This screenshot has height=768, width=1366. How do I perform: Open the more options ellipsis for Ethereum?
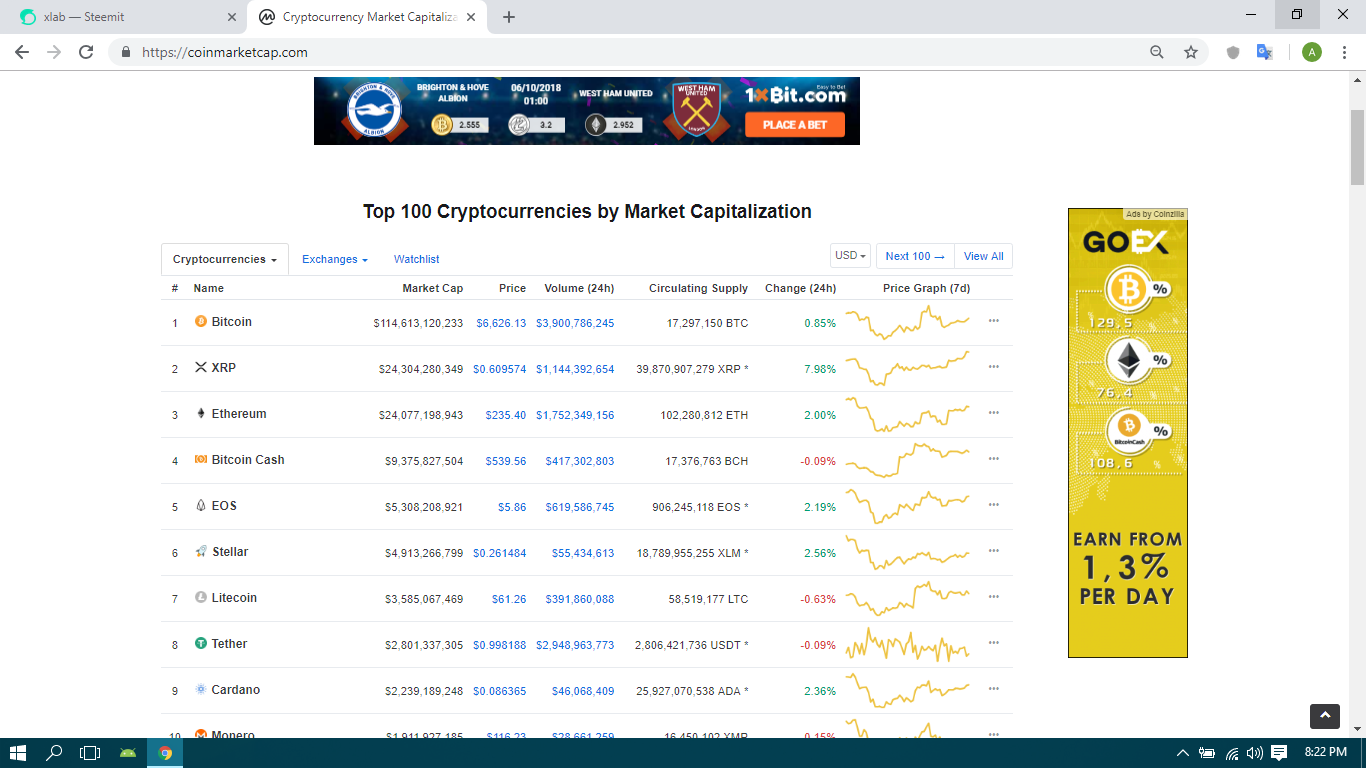pyautogui.click(x=993, y=413)
